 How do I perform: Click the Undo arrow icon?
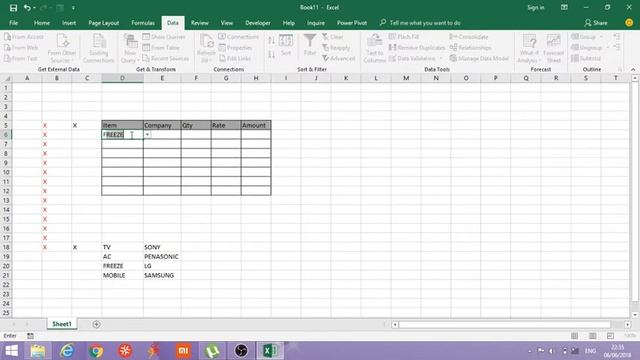[27, 8]
